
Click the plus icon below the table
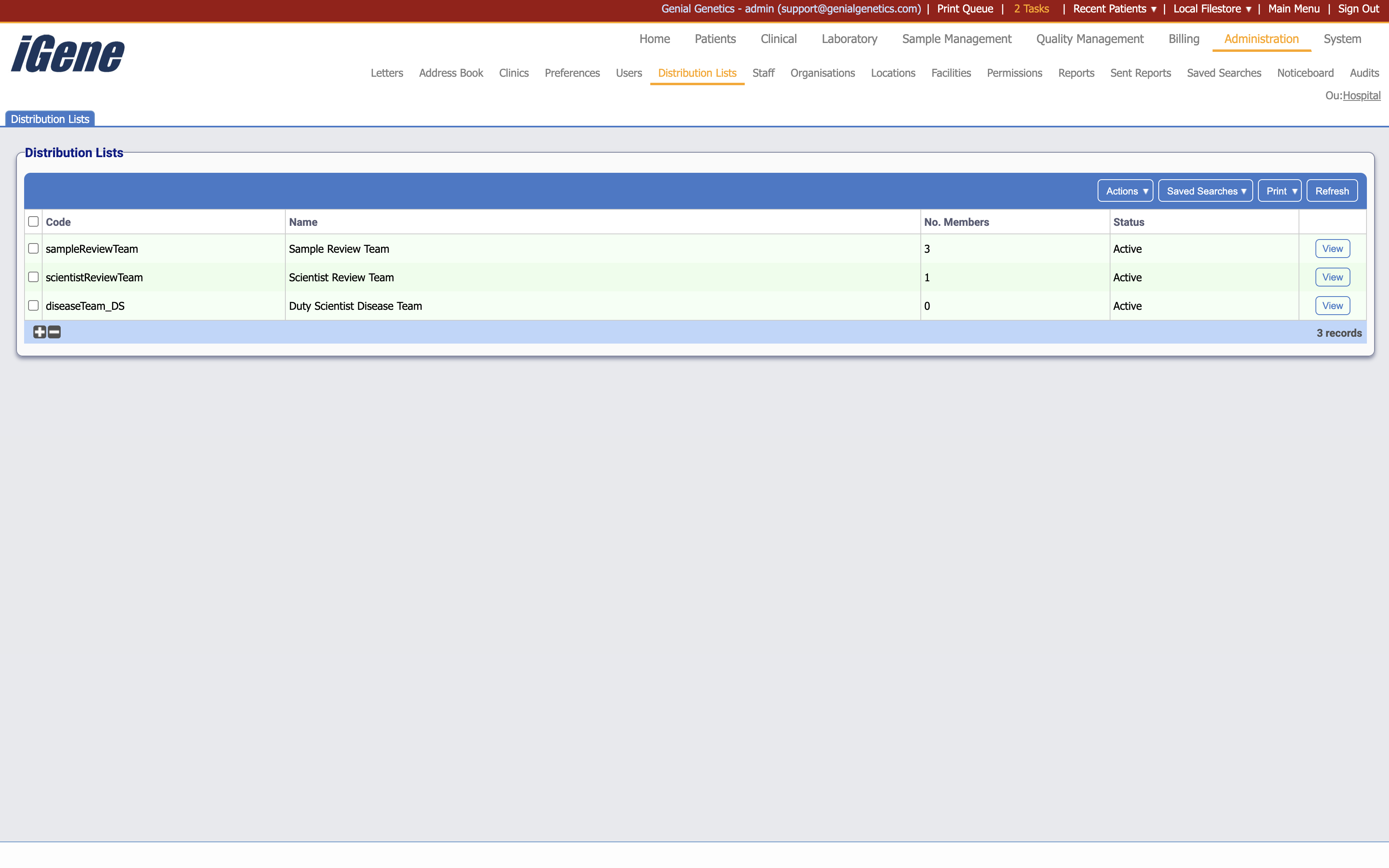[x=39, y=332]
